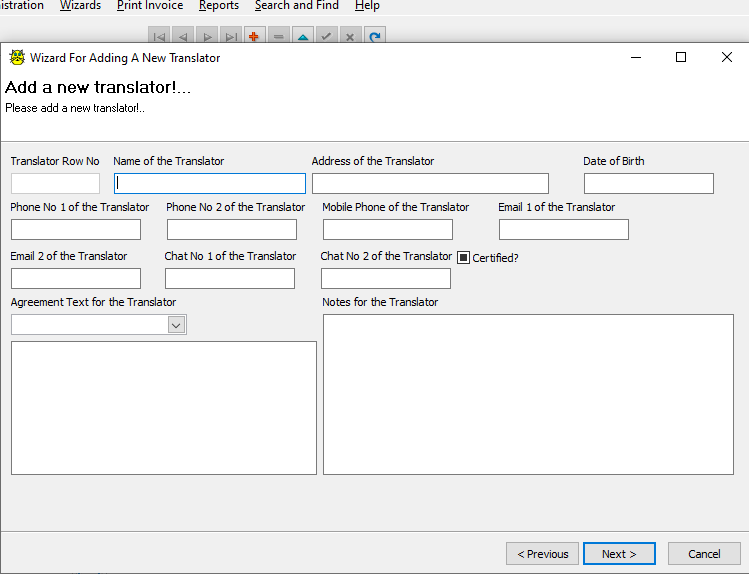Click the checkmark post record icon
The height and width of the screenshot is (575, 749).
click(x=327, y=36)
